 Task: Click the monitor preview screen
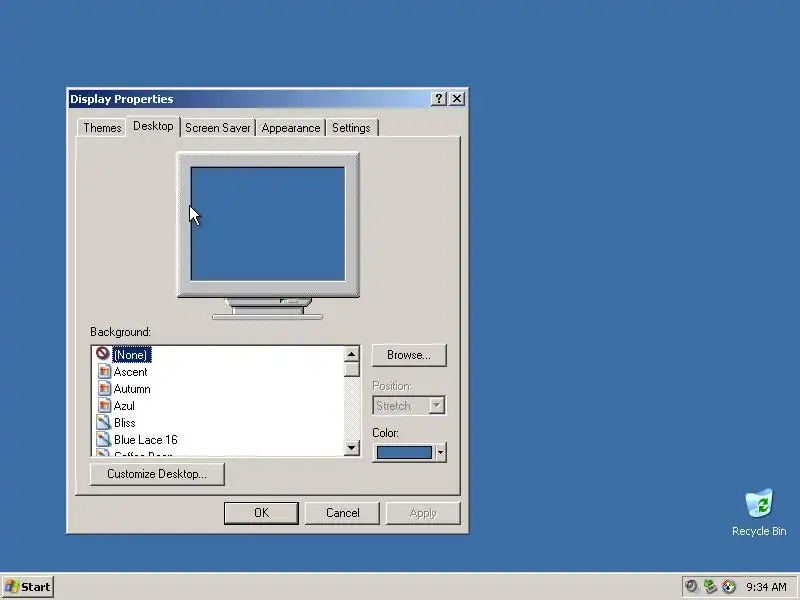tap(268, 224)
